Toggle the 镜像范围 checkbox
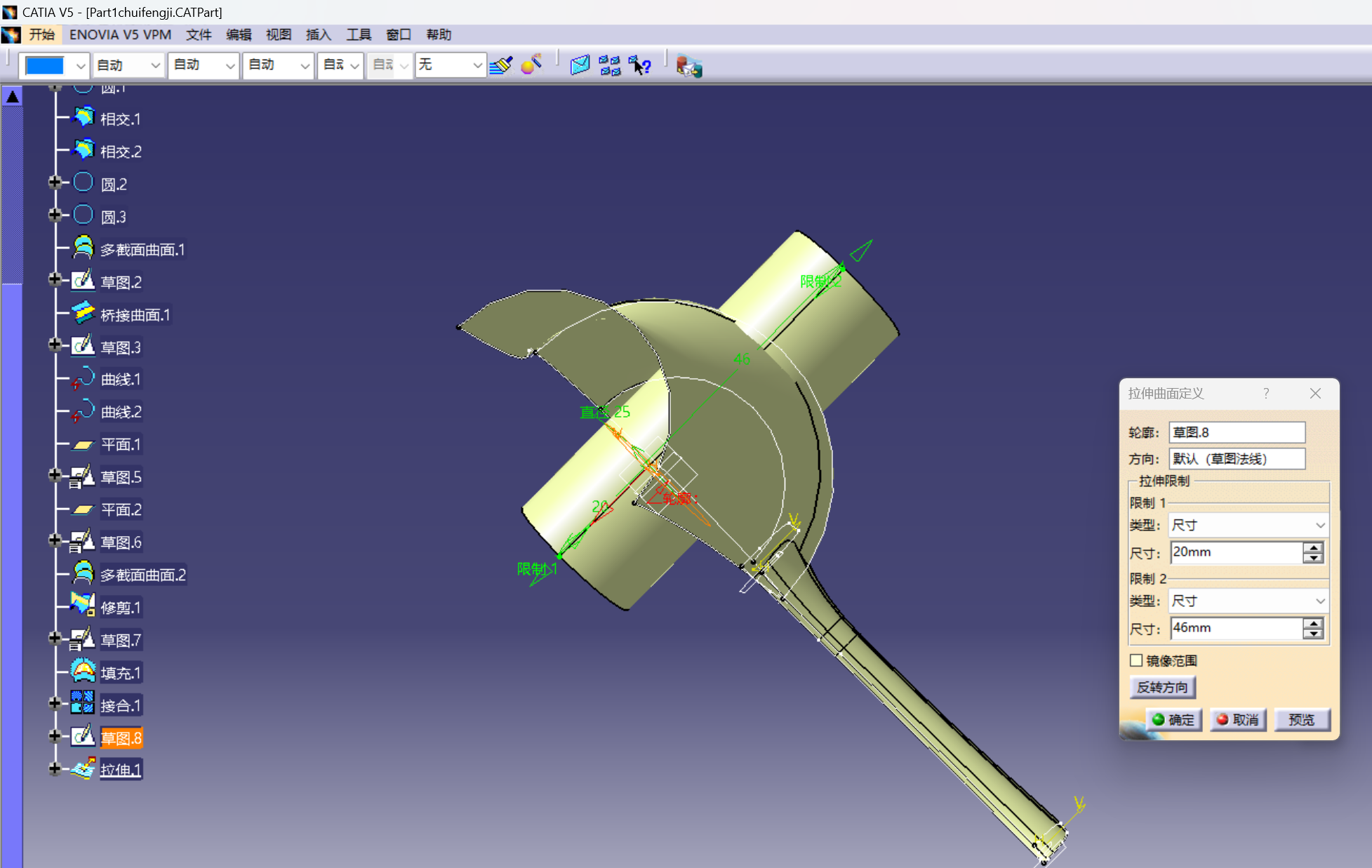 coord(1136,660)
